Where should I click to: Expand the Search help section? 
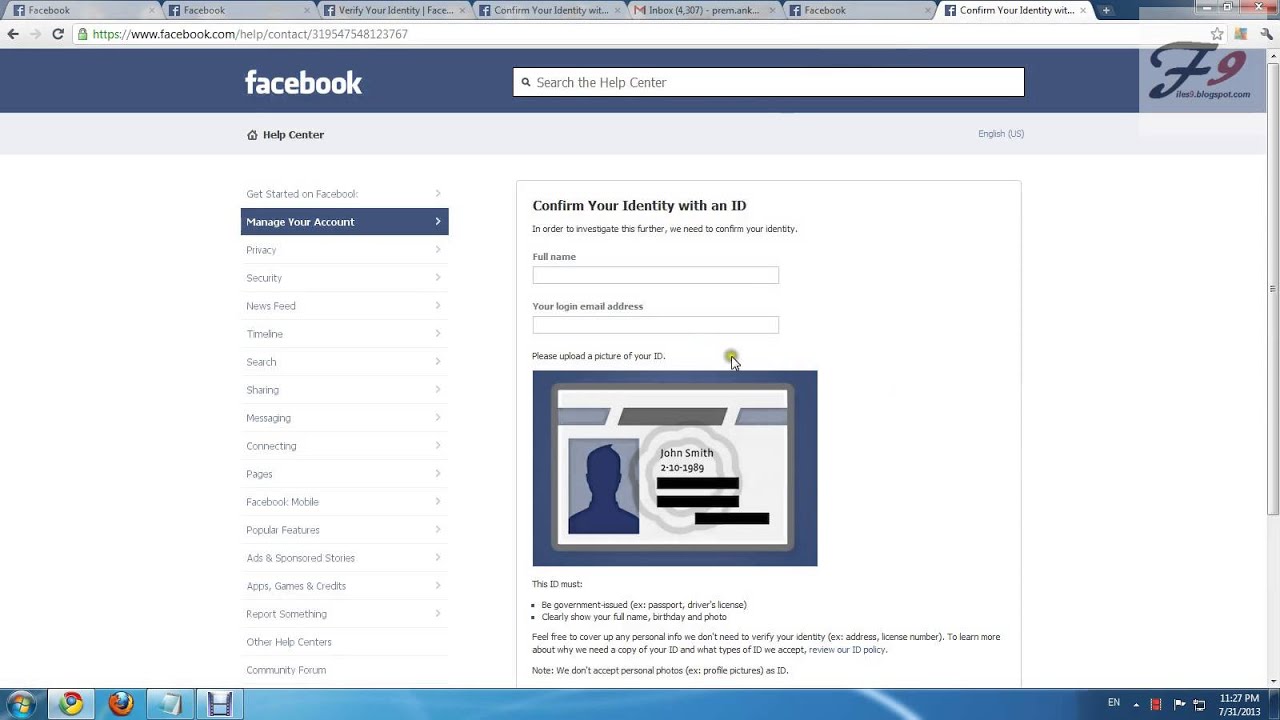point(344,362)
